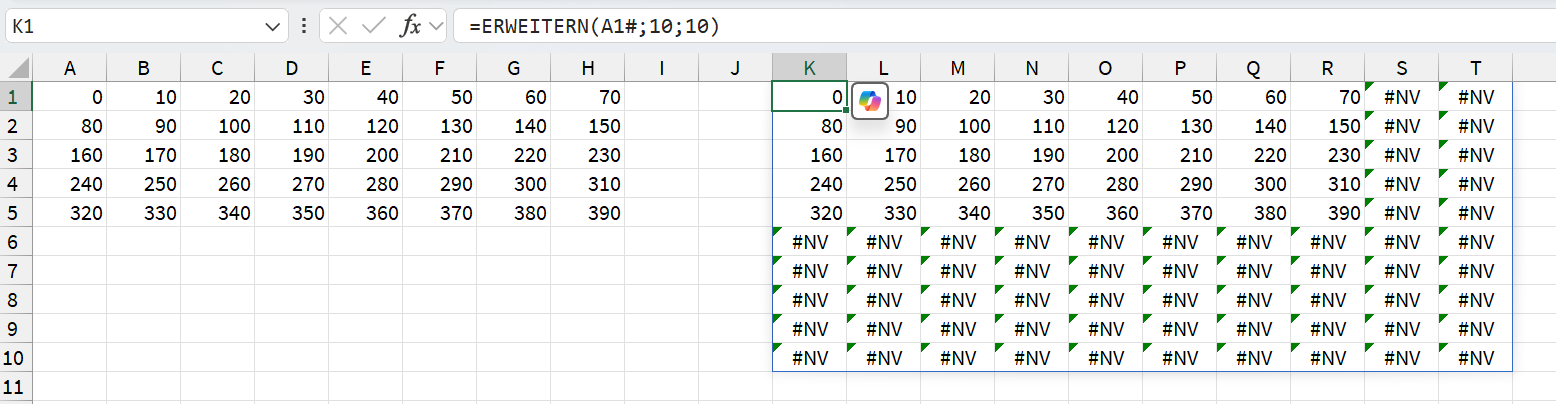Click the Select All corner triangle
Viewport: 1556px width, 404px height.
point(17,68)
